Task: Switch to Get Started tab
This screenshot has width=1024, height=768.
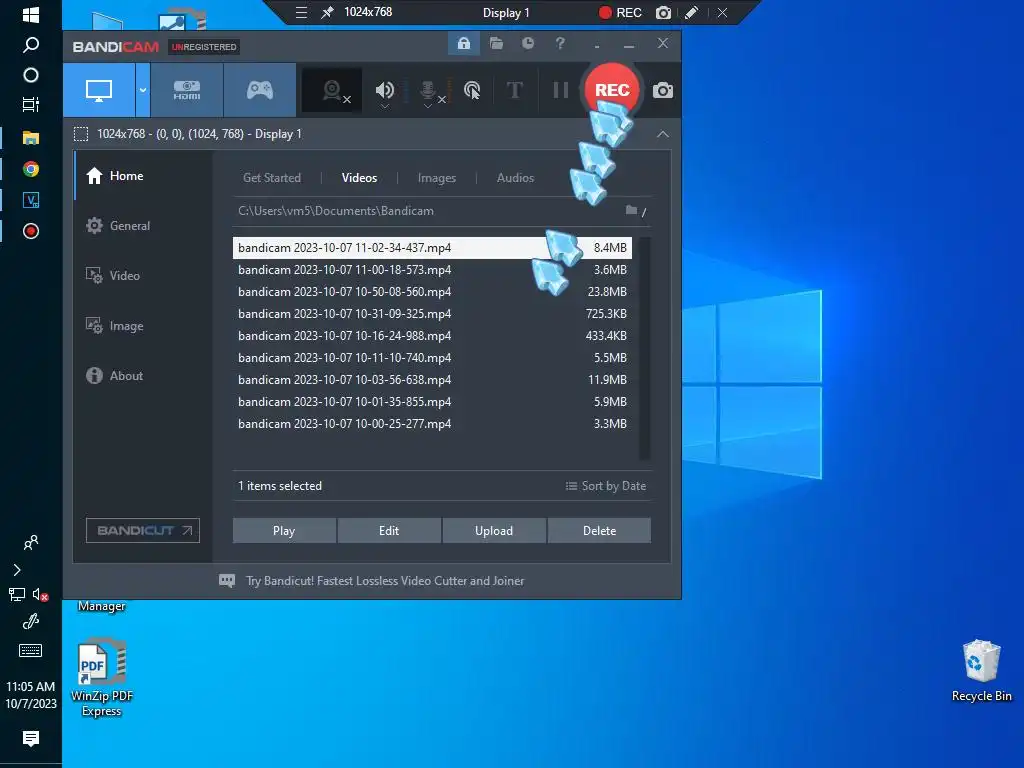Action: pyautogui.click(x=272, y=178)
